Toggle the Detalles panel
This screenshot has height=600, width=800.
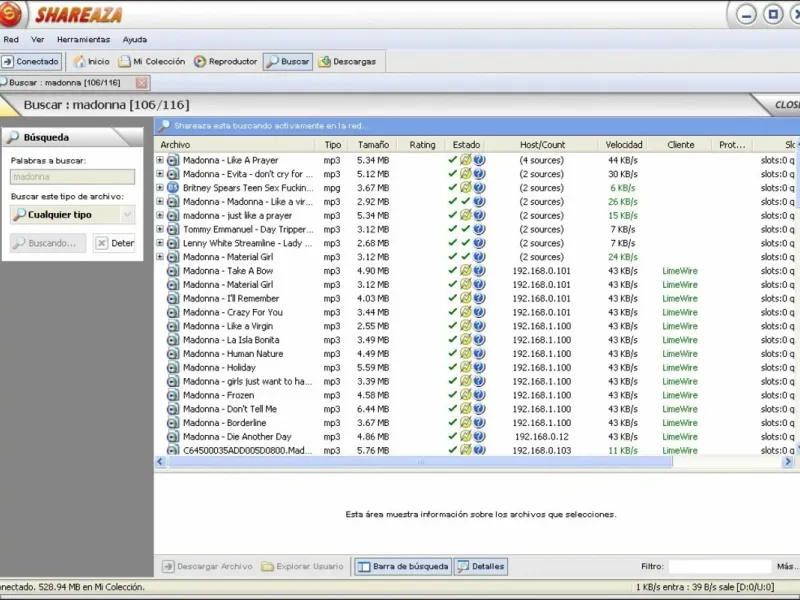point(481,567)
